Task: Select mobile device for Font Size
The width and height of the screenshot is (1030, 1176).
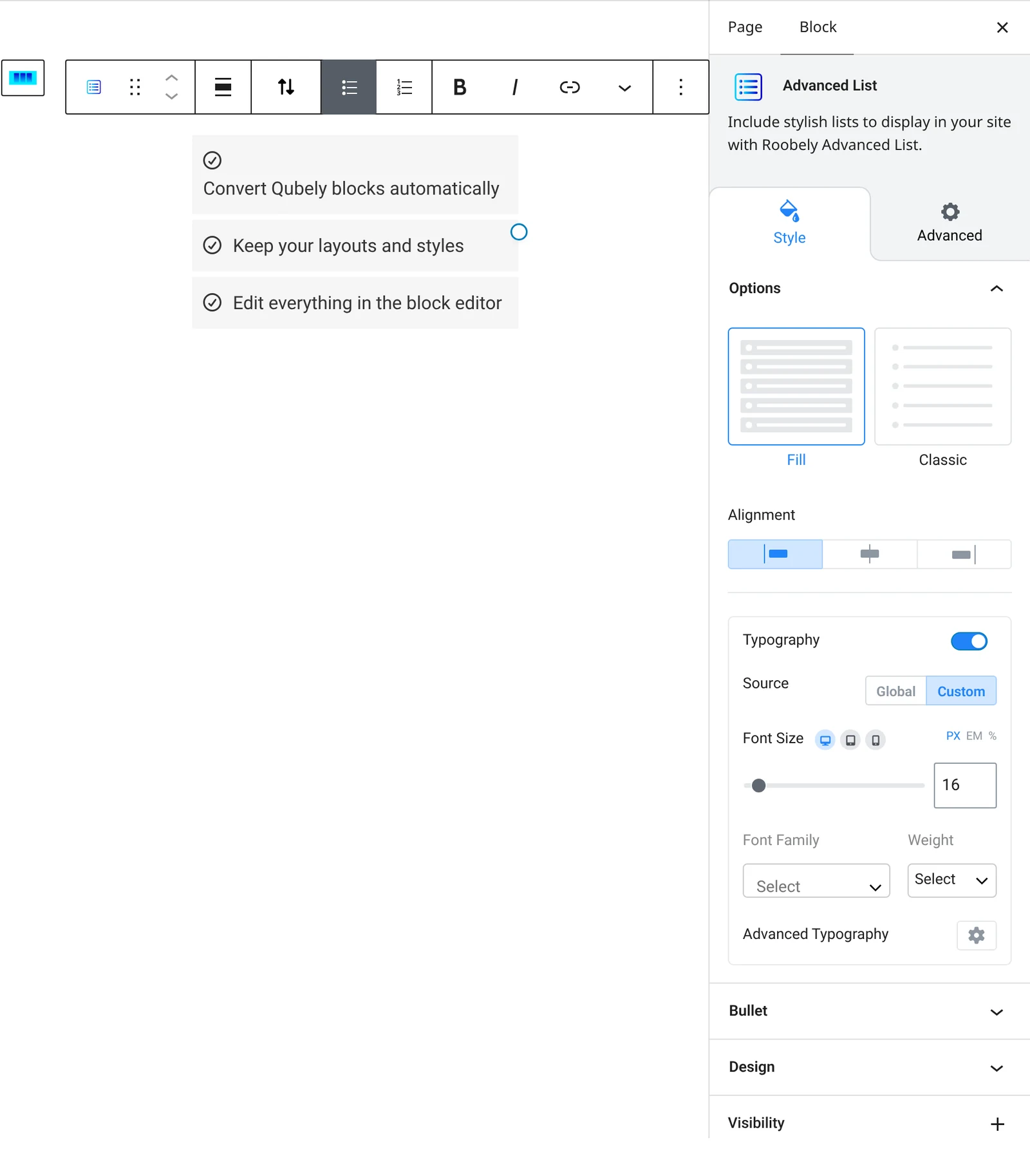Action: [x=876, y=739]
